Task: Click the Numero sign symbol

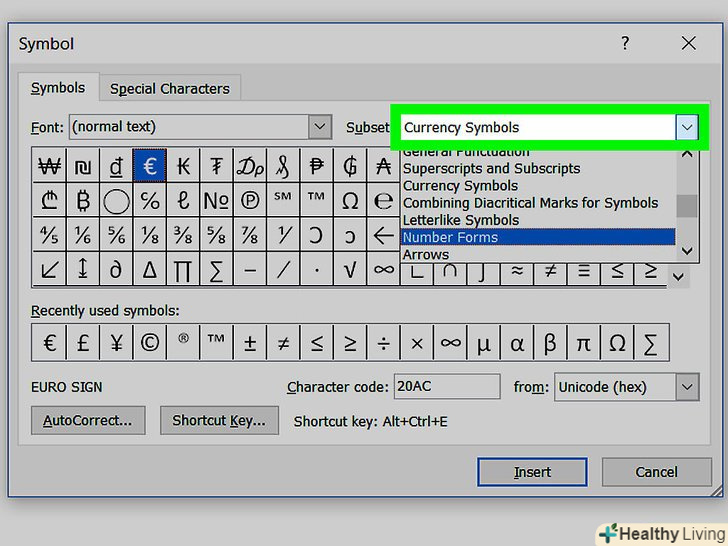Action: coord(216,201)
